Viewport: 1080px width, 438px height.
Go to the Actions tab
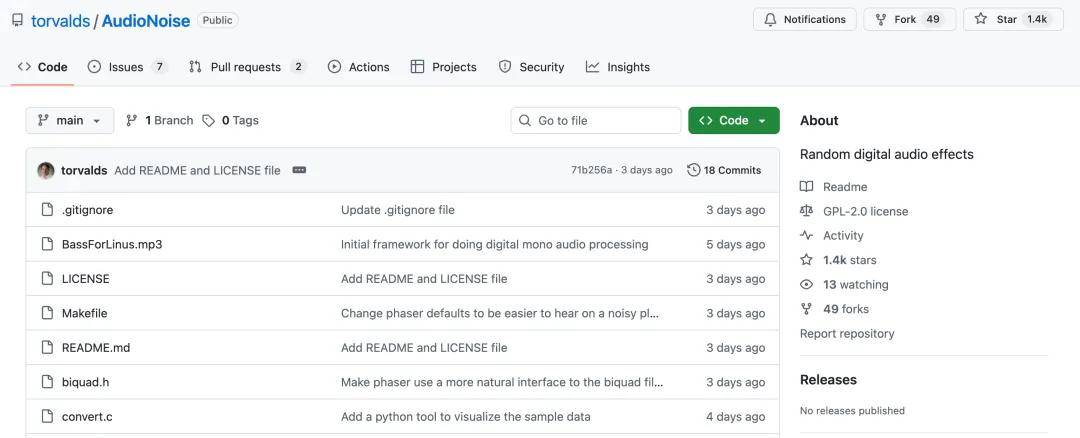pyautogui.click(x=358, y=67)
